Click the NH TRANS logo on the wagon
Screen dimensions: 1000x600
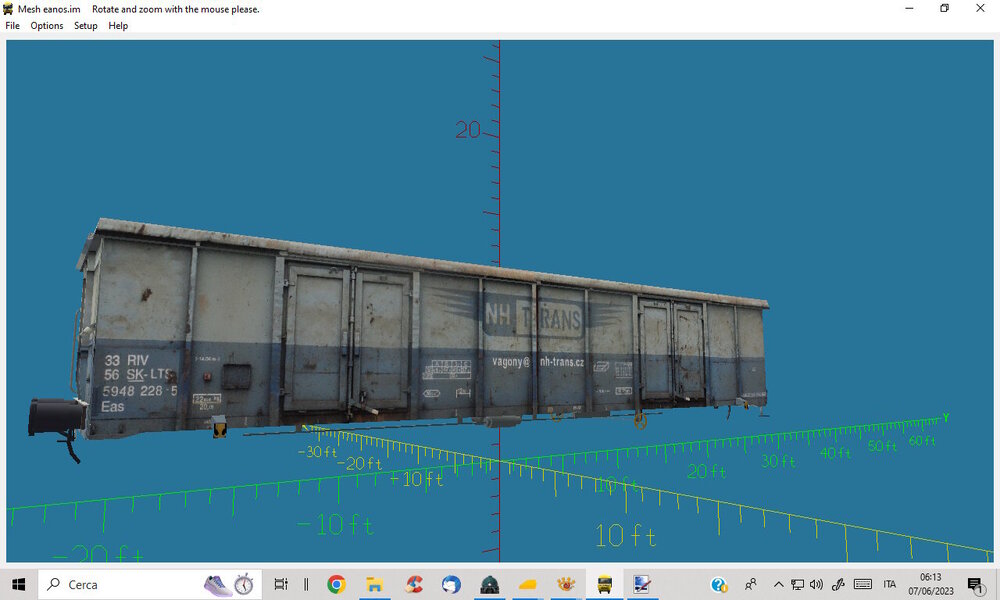point(533,317)
